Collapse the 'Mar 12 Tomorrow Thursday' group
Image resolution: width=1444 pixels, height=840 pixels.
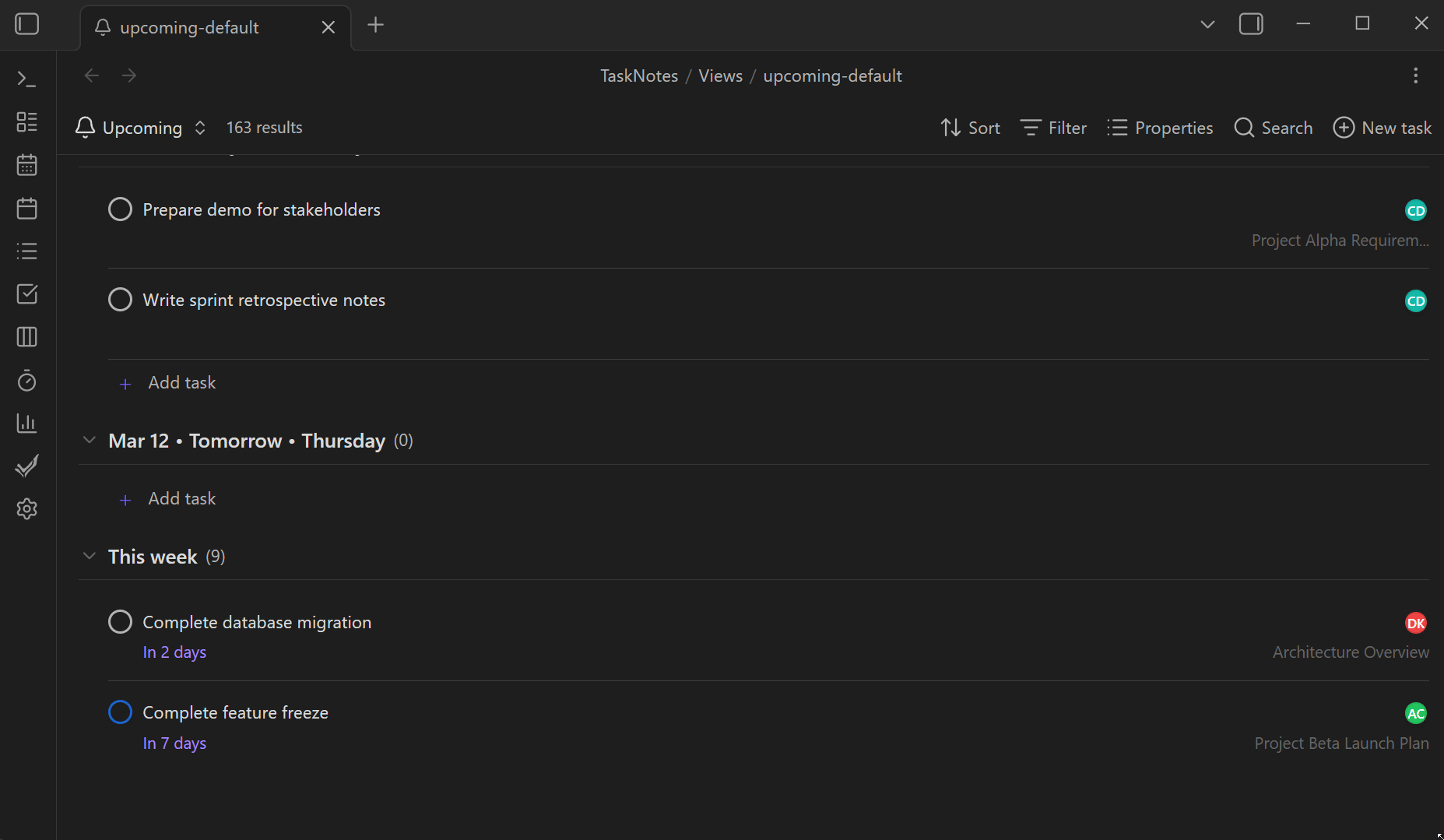(x=89, y=439)
